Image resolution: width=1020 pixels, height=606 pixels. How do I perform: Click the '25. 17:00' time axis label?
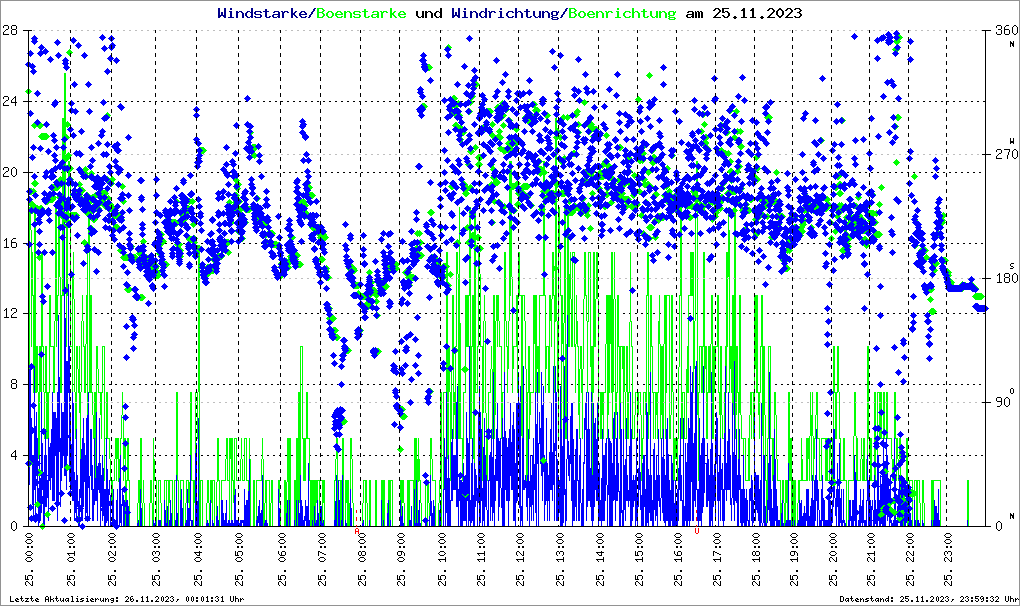point(717,559)
